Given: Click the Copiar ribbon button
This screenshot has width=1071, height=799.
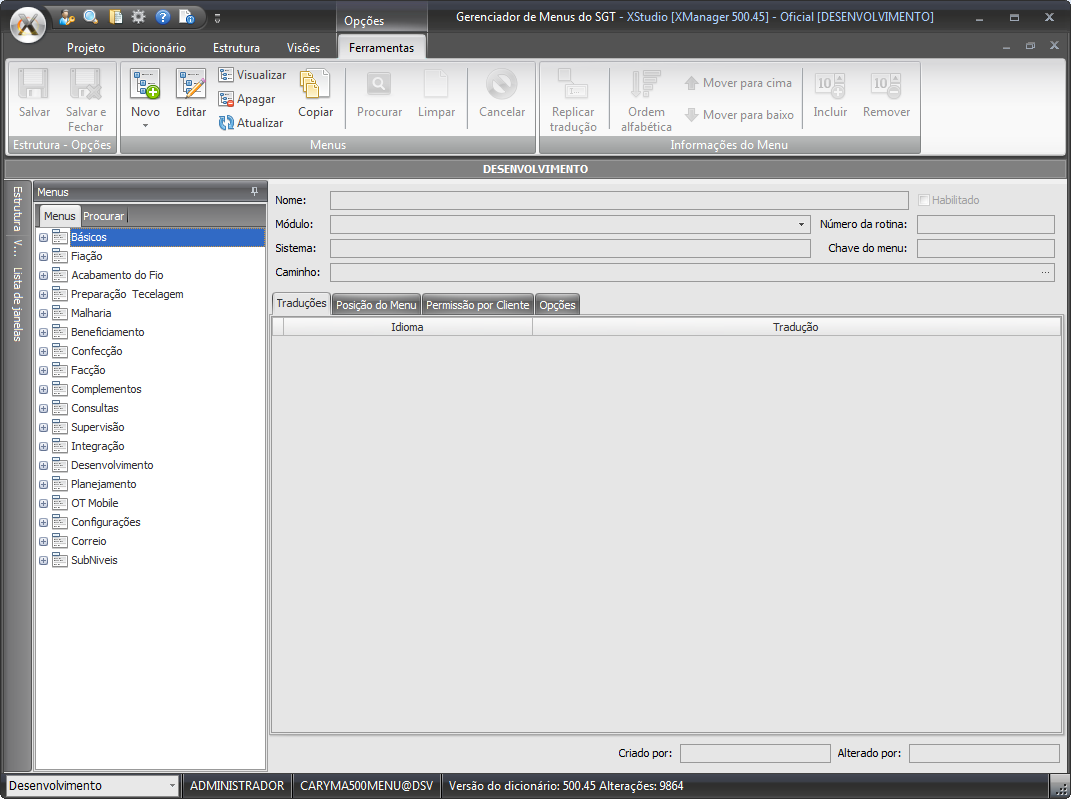Looking at the screenshot, I should (316, 94).
